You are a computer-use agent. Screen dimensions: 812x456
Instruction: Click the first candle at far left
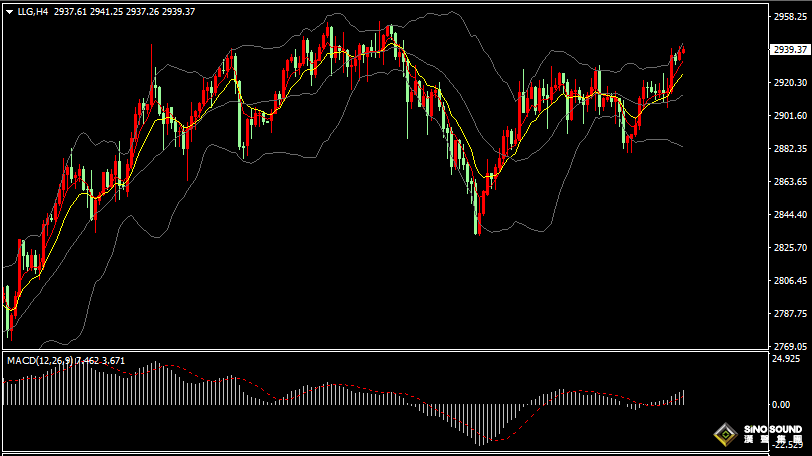7,310
